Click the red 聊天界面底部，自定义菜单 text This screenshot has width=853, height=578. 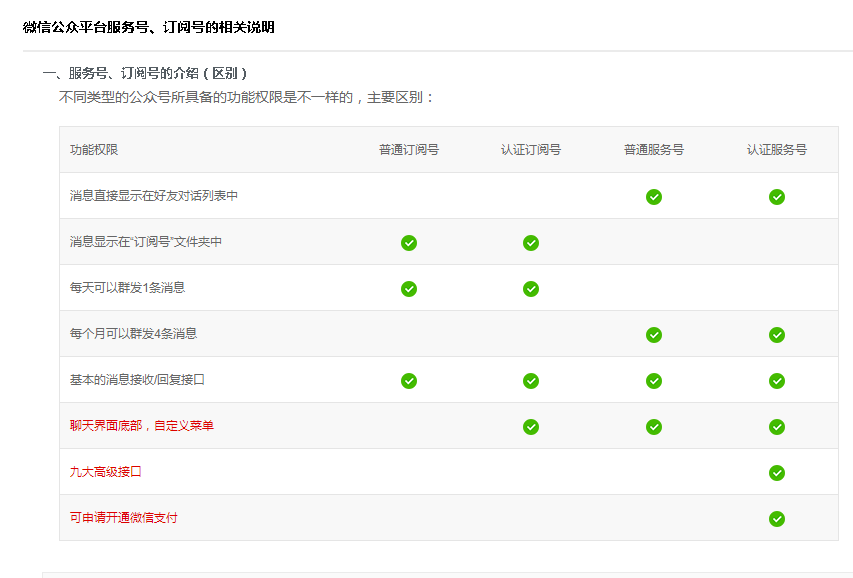142,426
